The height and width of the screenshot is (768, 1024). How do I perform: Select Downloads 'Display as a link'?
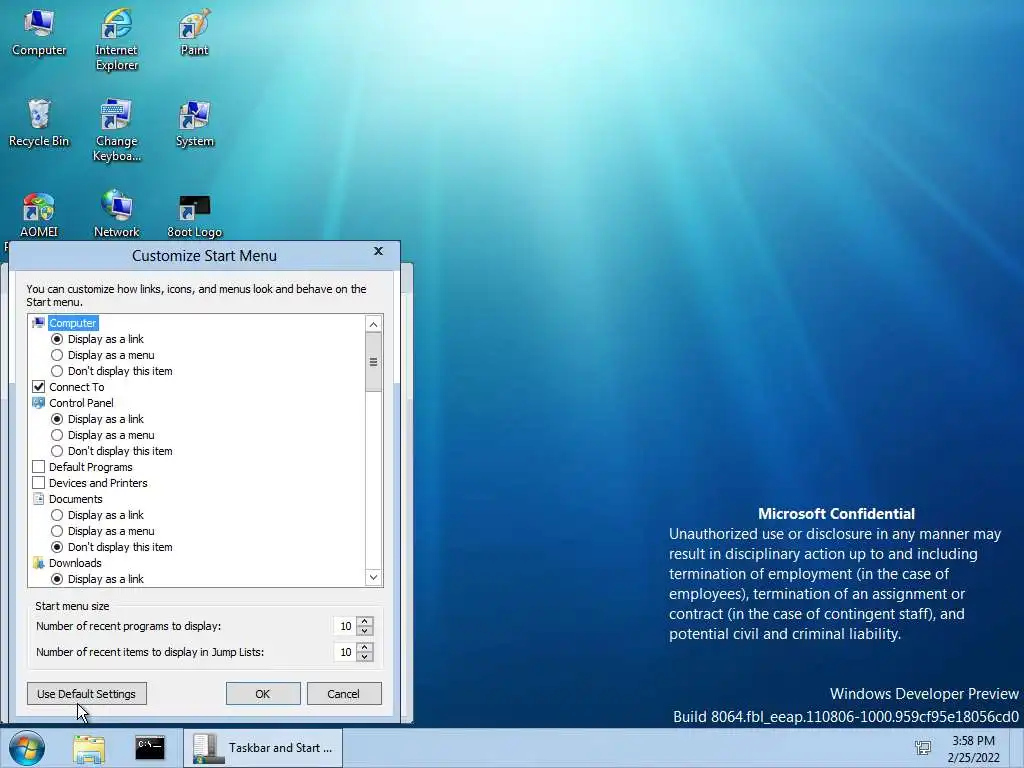pos(57,579)
